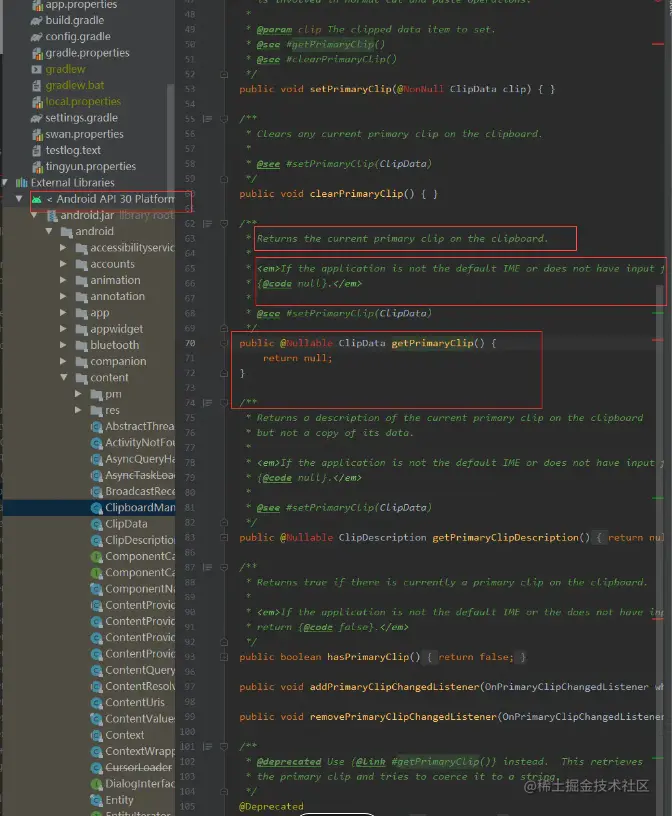Screen dimensions: 672x816
Task: Expand the bluetooth package
Action: 64,345
